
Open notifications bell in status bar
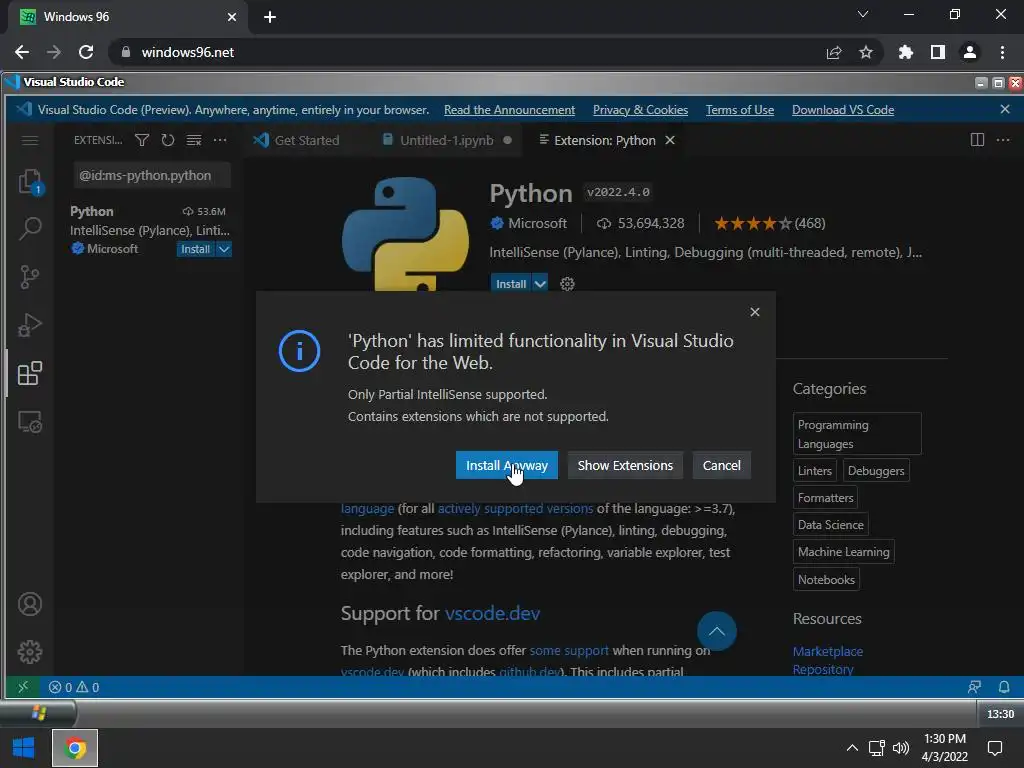[x=1004, y=687]
